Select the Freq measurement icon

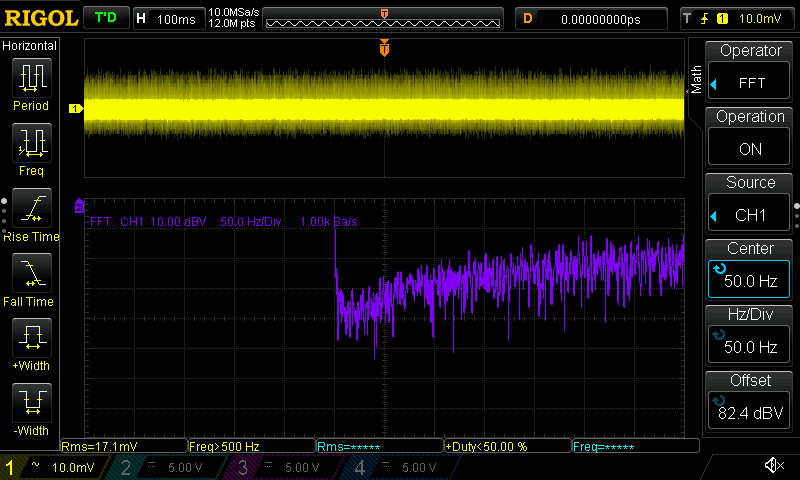[x=30, y=144]
